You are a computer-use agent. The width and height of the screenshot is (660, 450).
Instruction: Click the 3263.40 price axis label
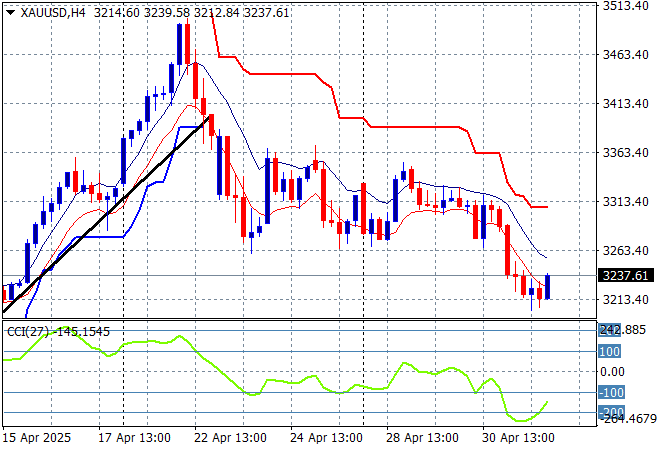[625, 250]
